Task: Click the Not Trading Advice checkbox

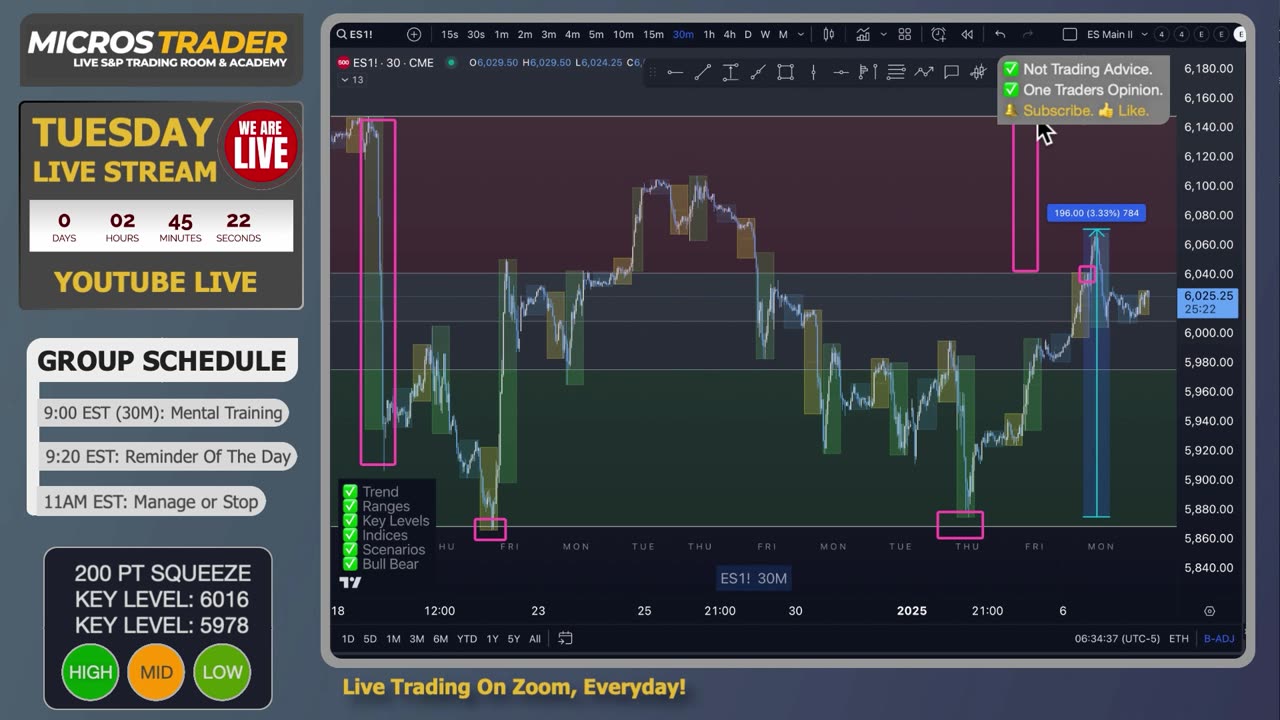Action: (x=1011, y=69)
